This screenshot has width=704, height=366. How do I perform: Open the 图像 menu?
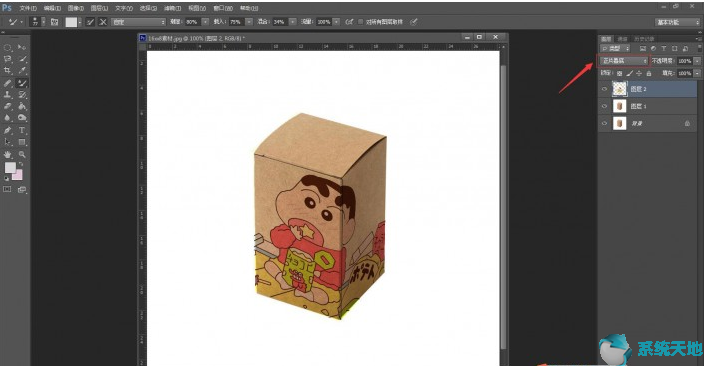(x=76, y=8)
